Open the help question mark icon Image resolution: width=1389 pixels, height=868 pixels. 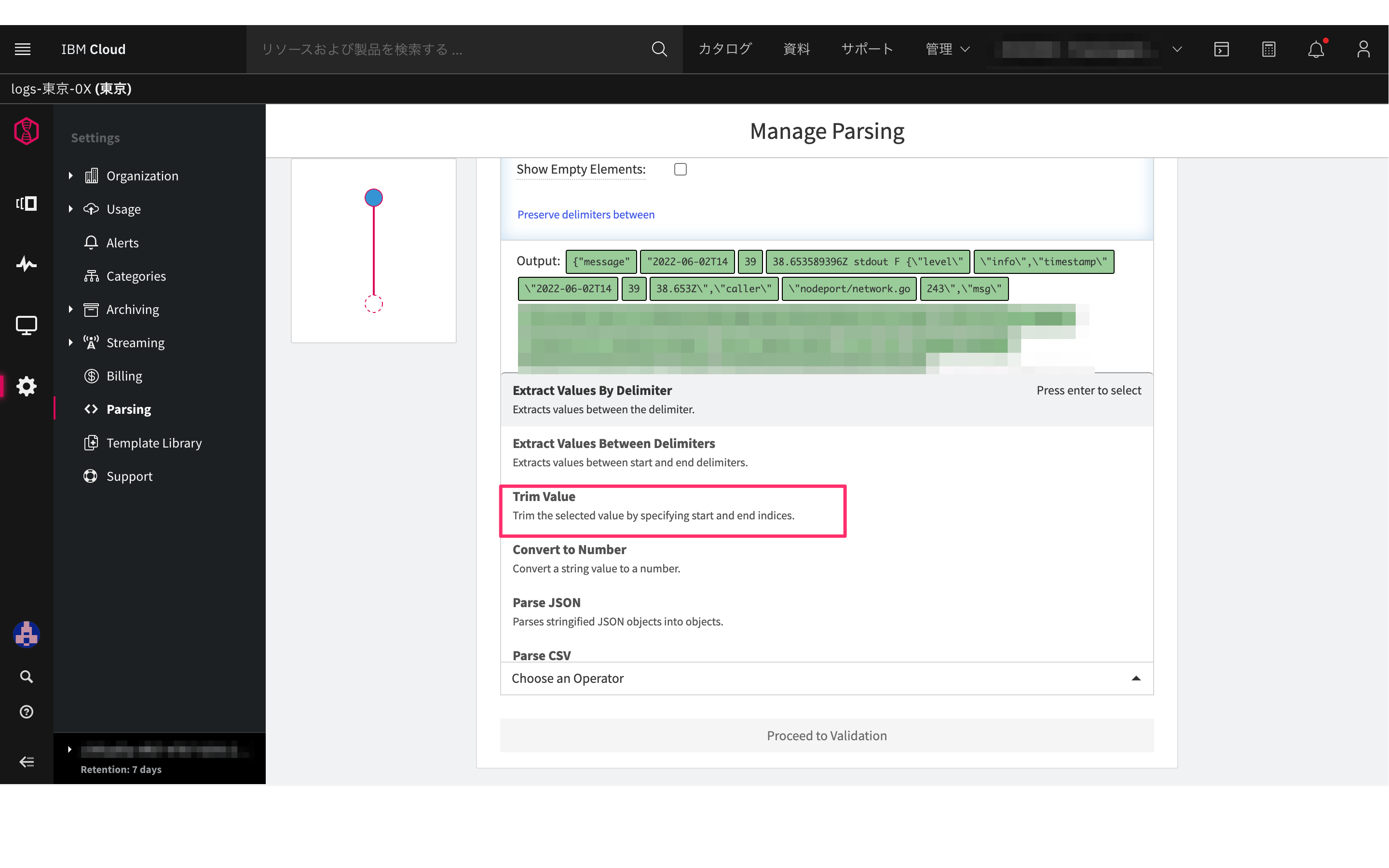(x=27, y=712)
